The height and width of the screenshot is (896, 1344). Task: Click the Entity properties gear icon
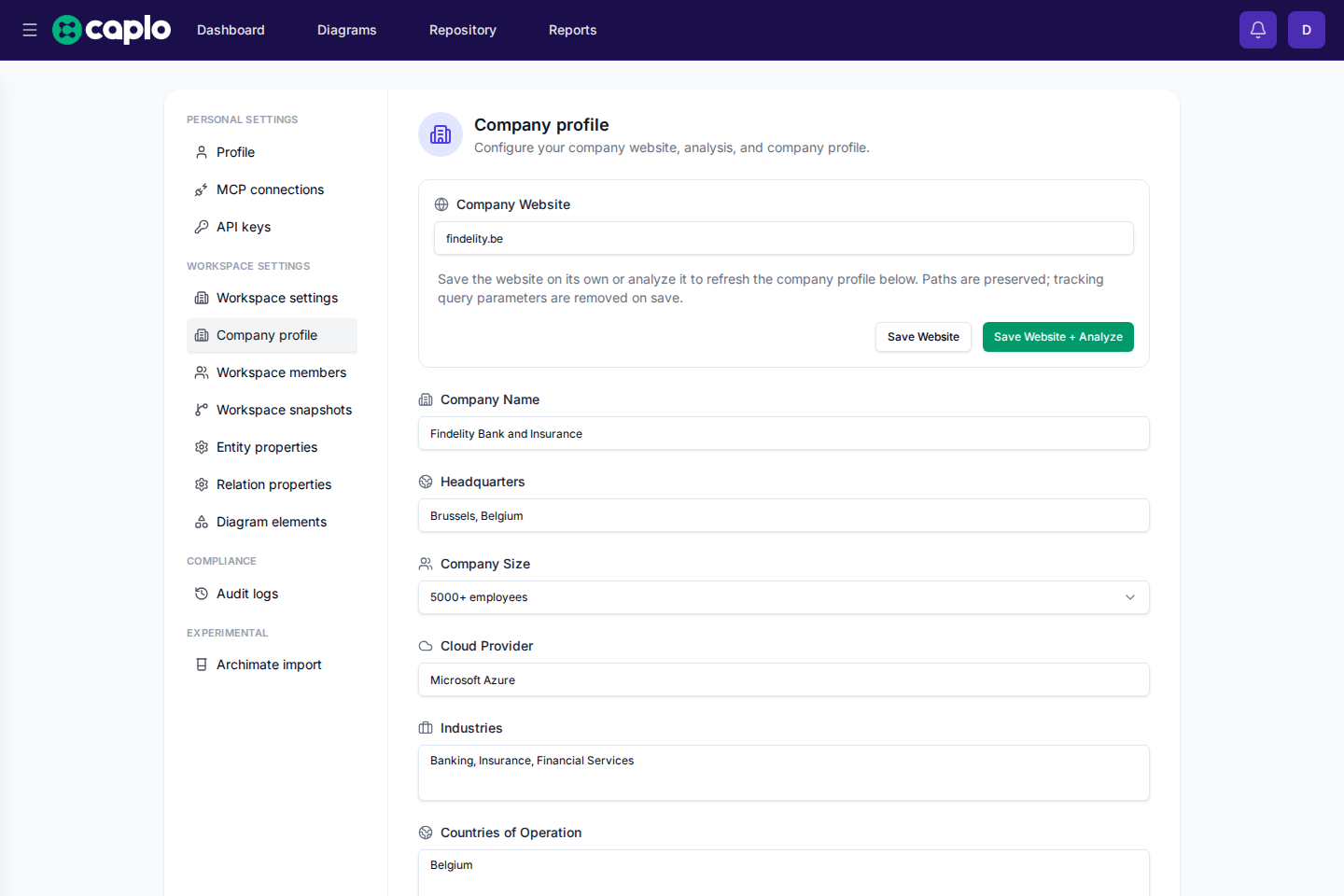(202, 447)
